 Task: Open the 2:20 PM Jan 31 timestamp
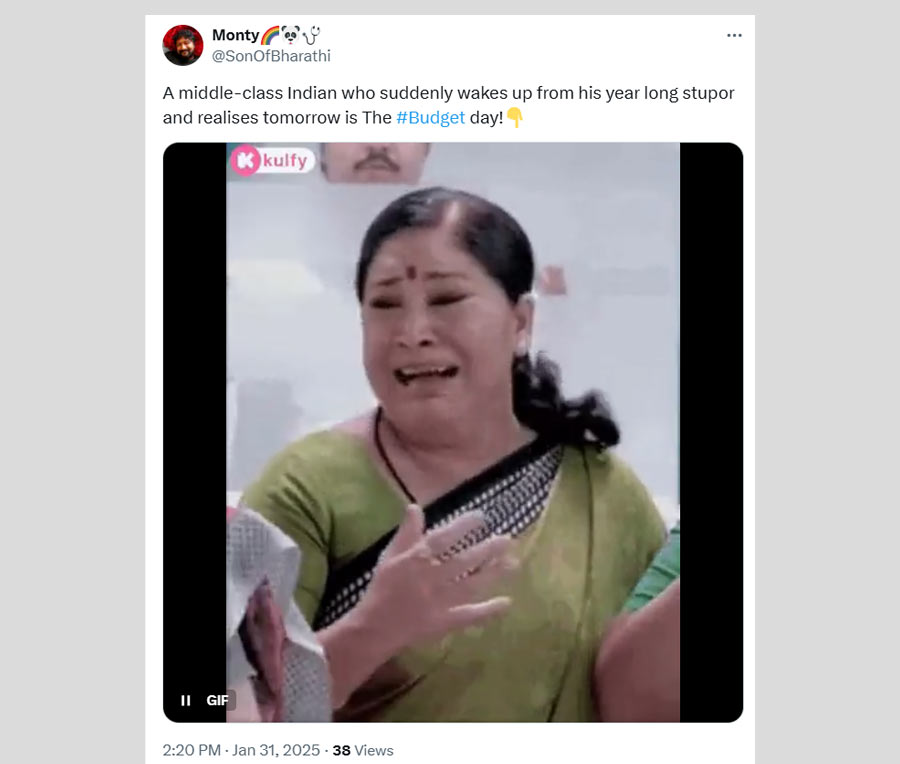(x=241, y=750)
